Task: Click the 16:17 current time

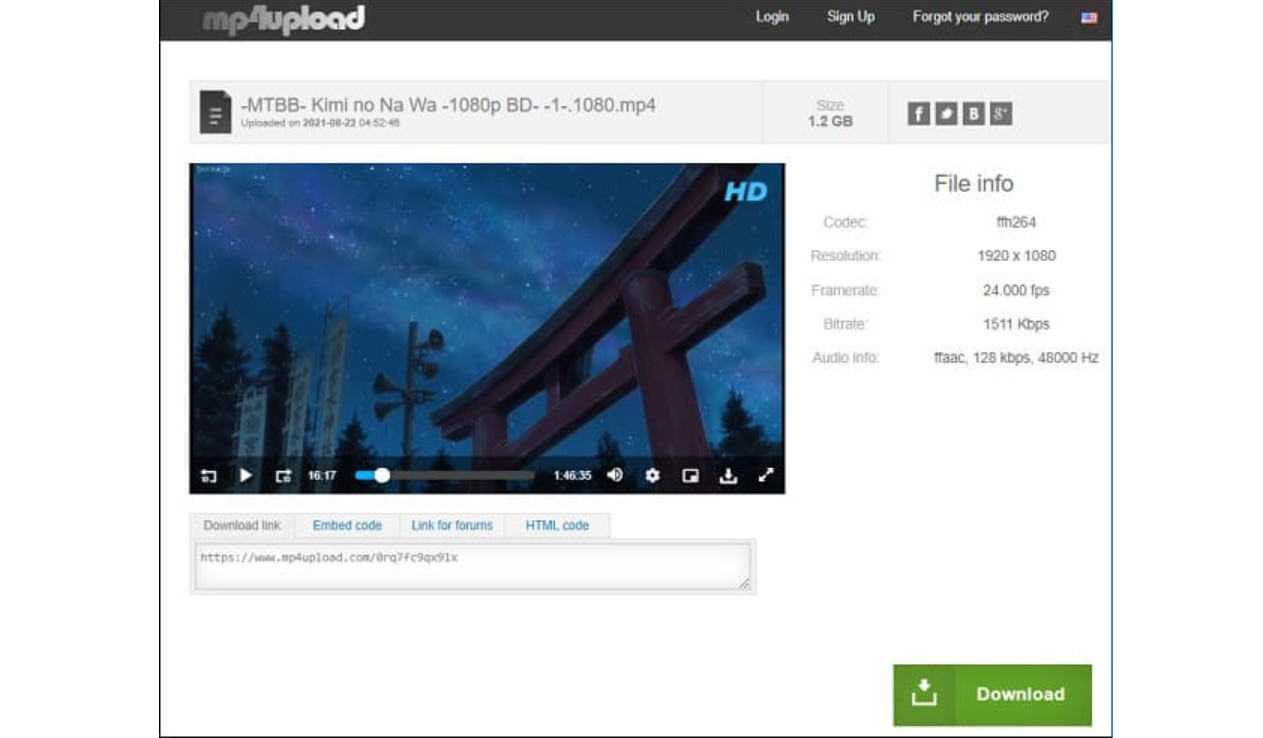Action: (322, 476)
